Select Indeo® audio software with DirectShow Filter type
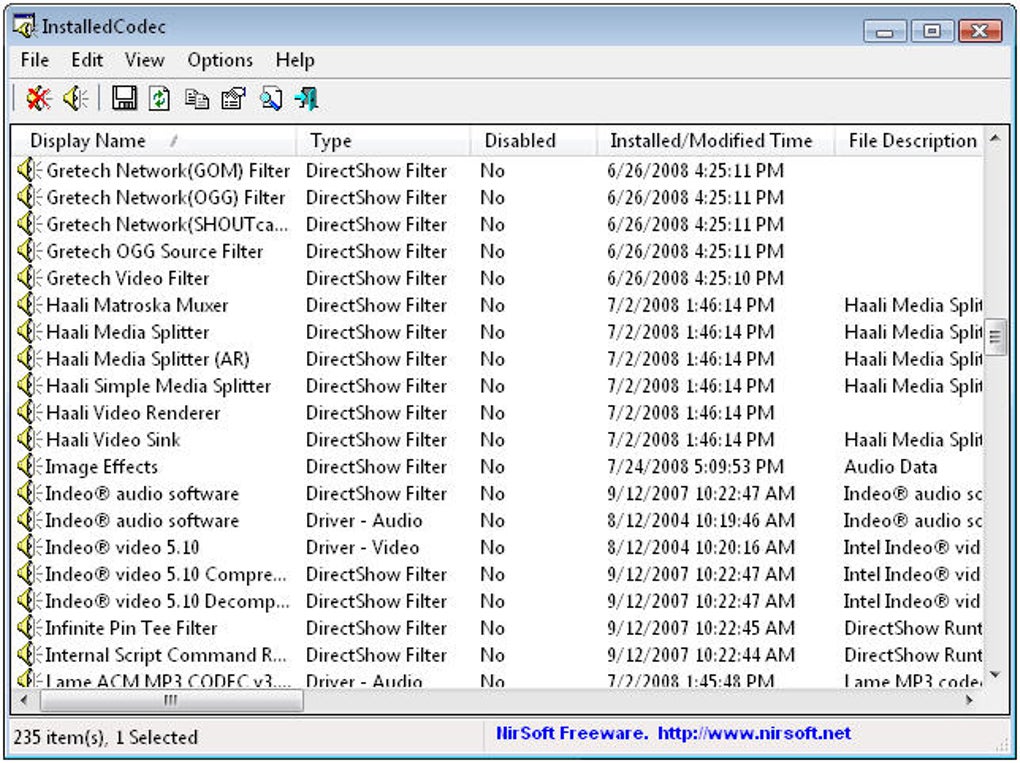Viewport: 1020px width, 763px height. [142, 494]
